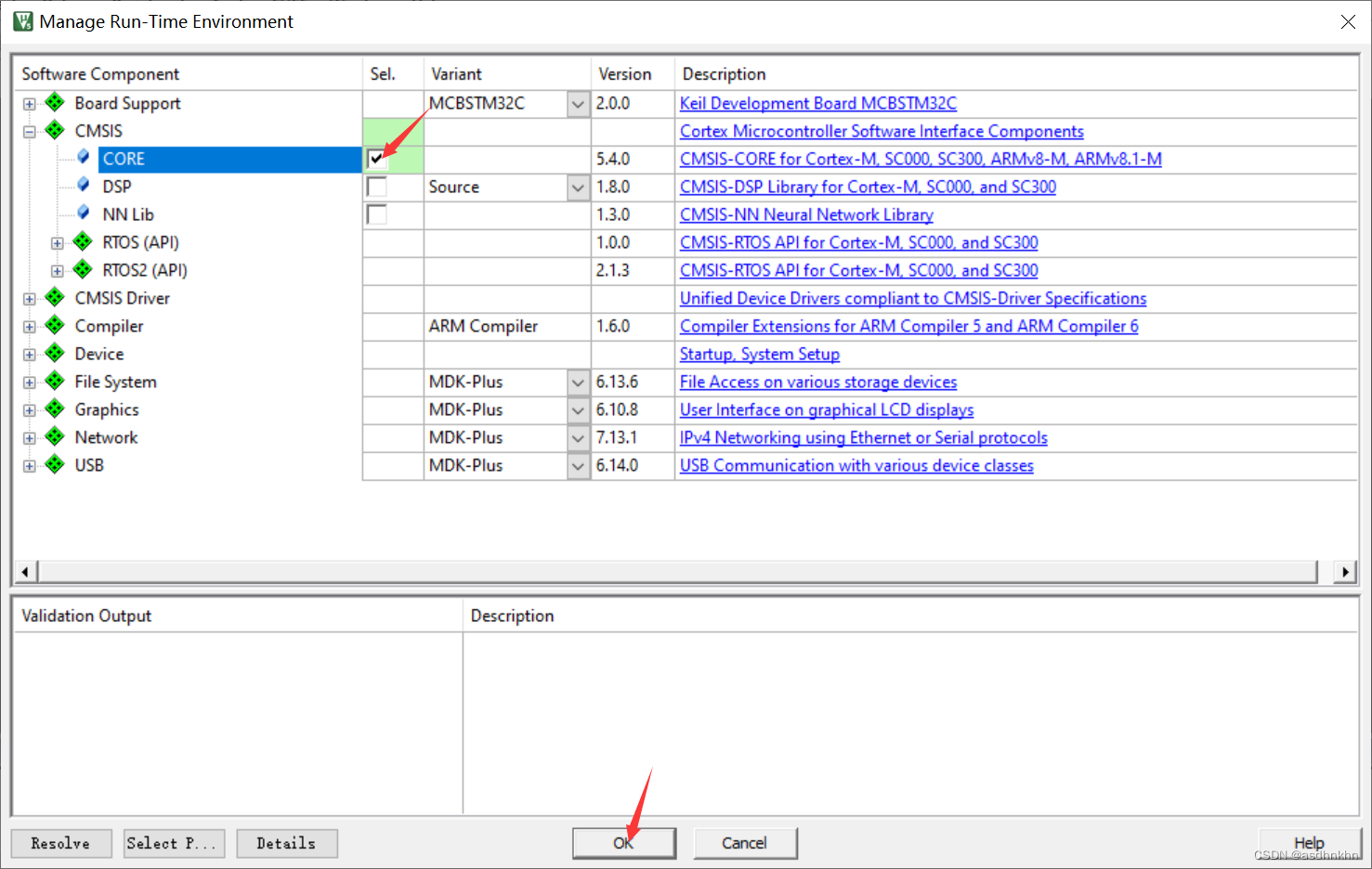Click the ARM Compiler variant cell
Image resolution: width=1372 pixels, height=869 pixels.
[507, 326]
